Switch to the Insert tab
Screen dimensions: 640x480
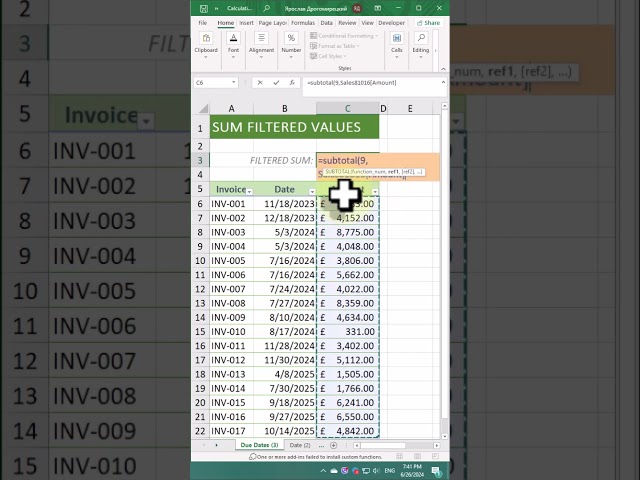pyautogui.click(x=246, y=23)
